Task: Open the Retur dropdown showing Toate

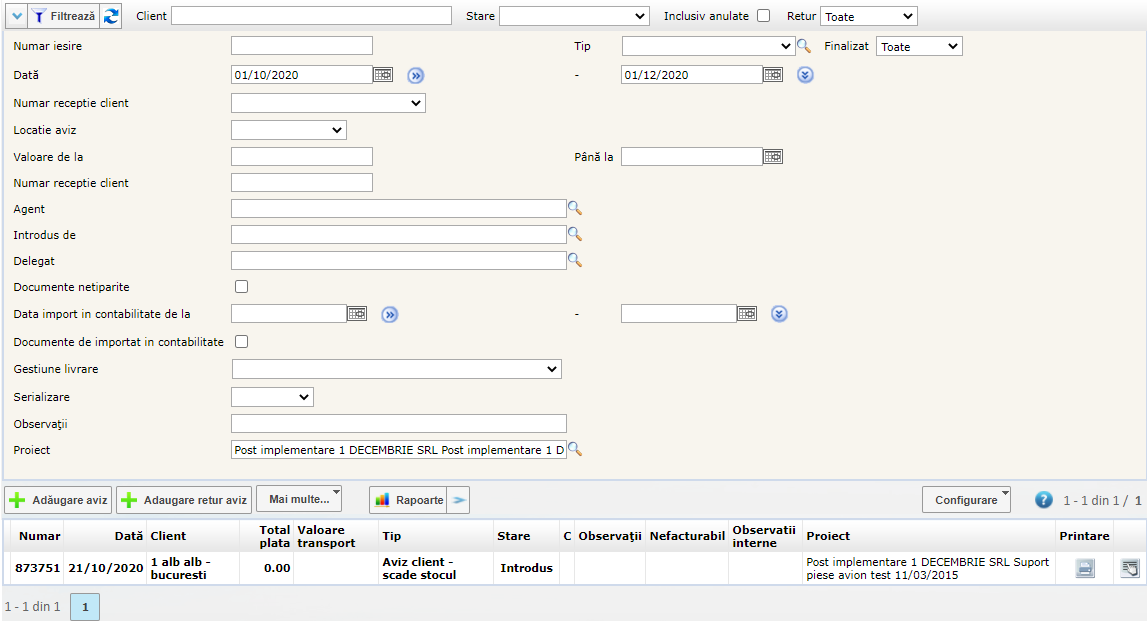Action: tap(868, 16)
